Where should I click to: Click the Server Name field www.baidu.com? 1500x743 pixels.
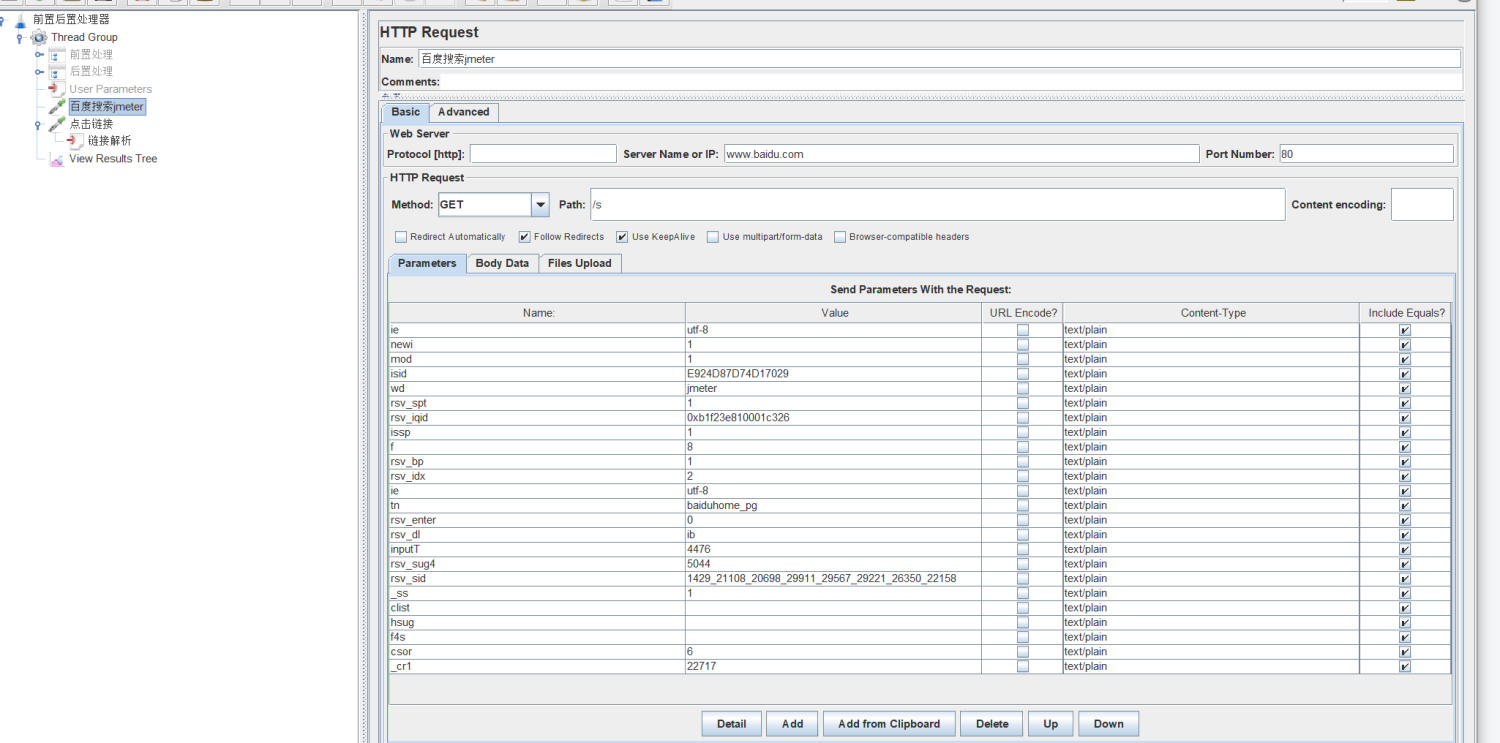click(x=961, y=154)
